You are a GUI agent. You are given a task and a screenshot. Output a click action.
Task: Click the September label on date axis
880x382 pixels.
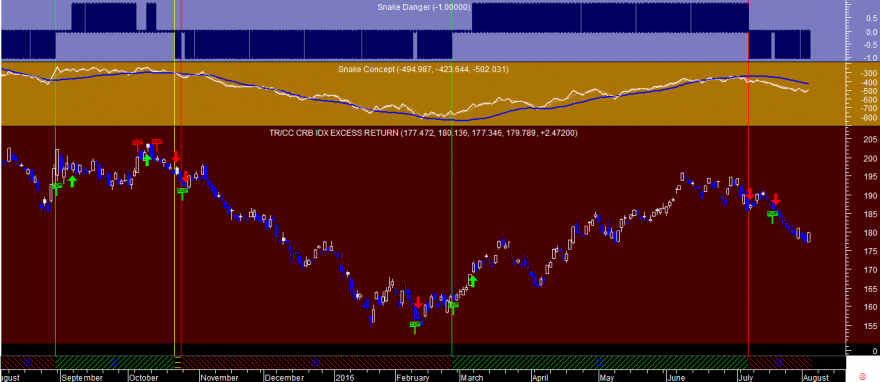pos(82,378)
